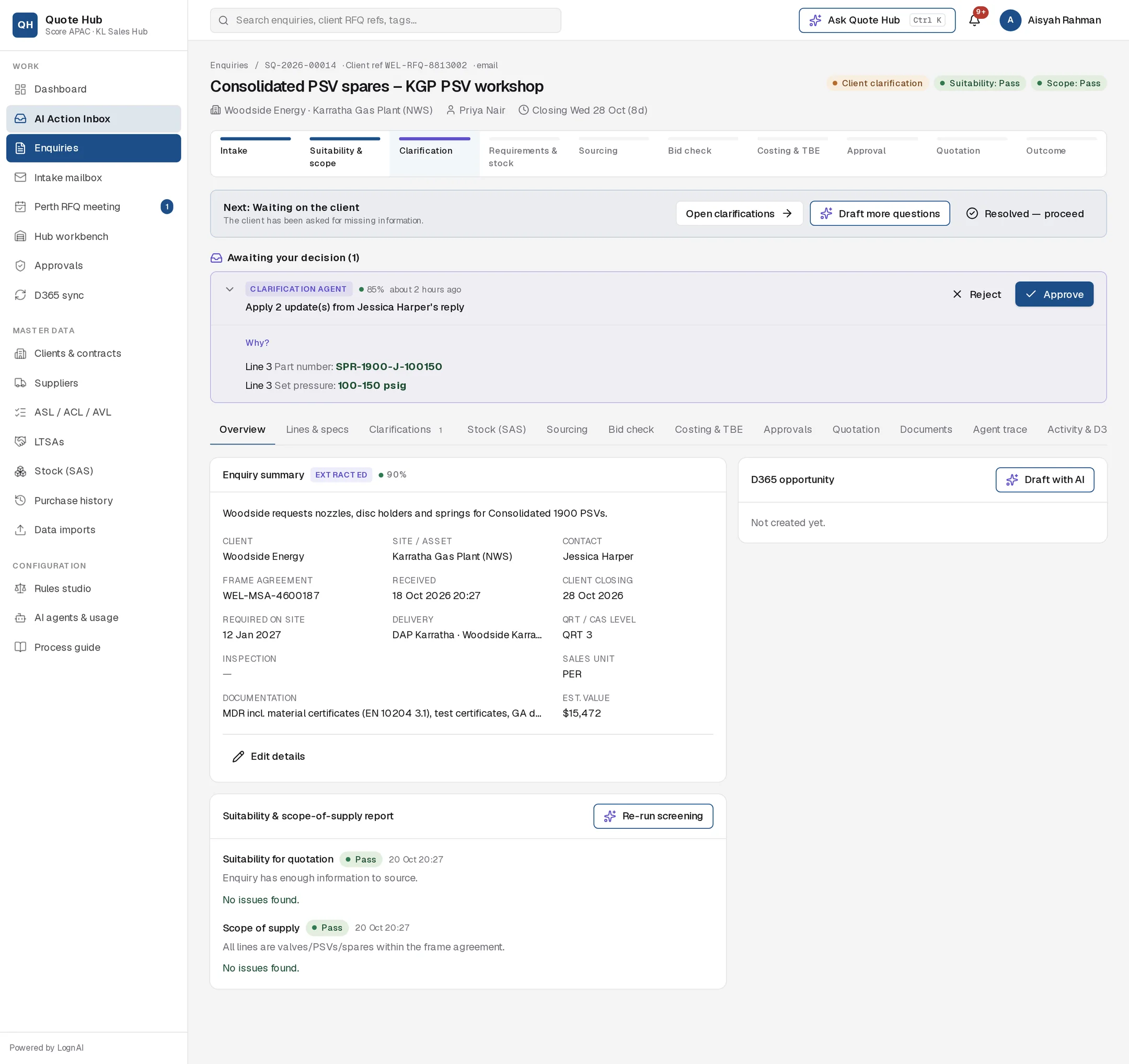Click Resolved — proceed
Image resolution: width=1129 pixels, height=1064 pixels.
(1025, 214)
